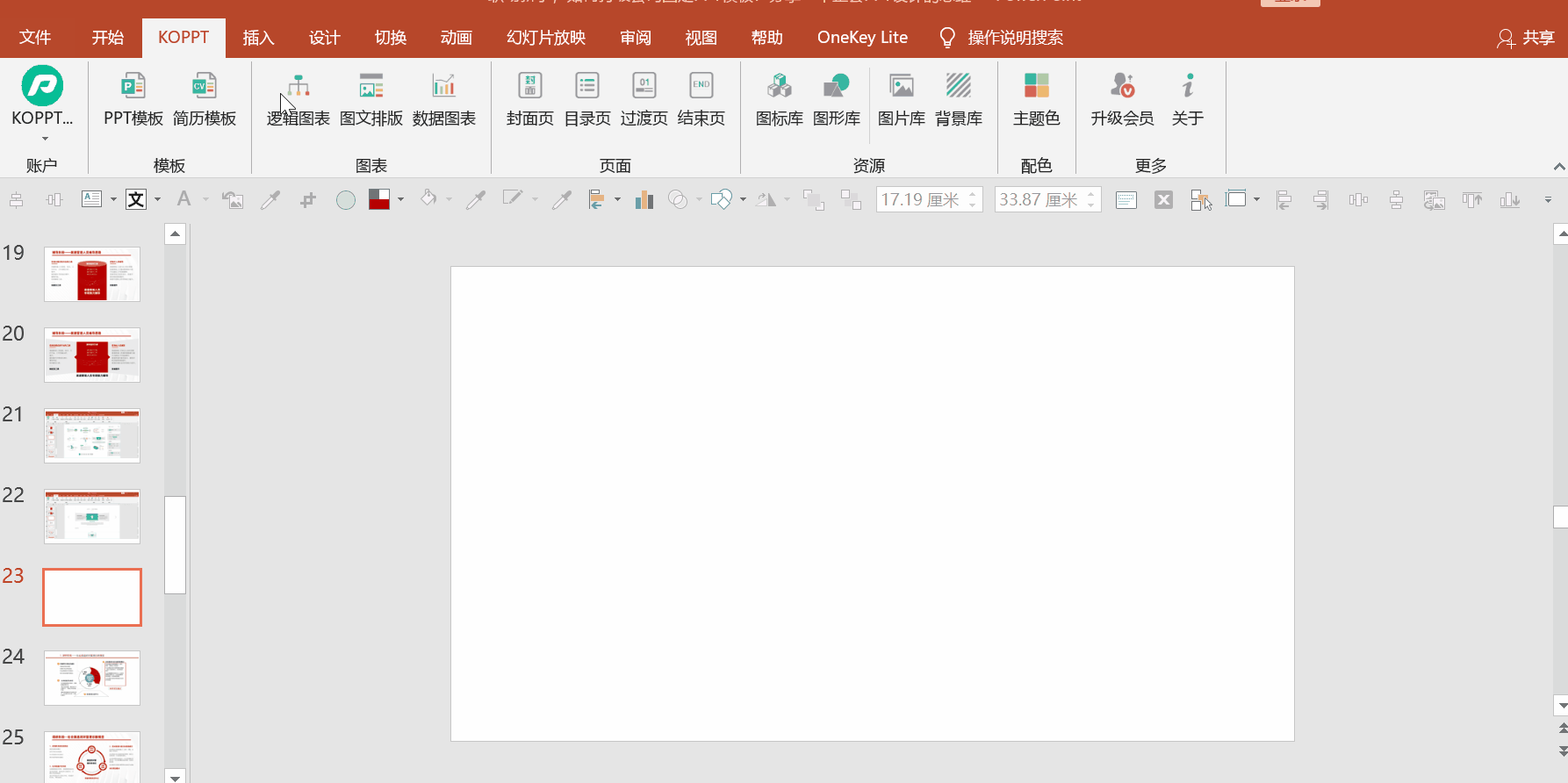Click the gray X delete icon

1163,199
